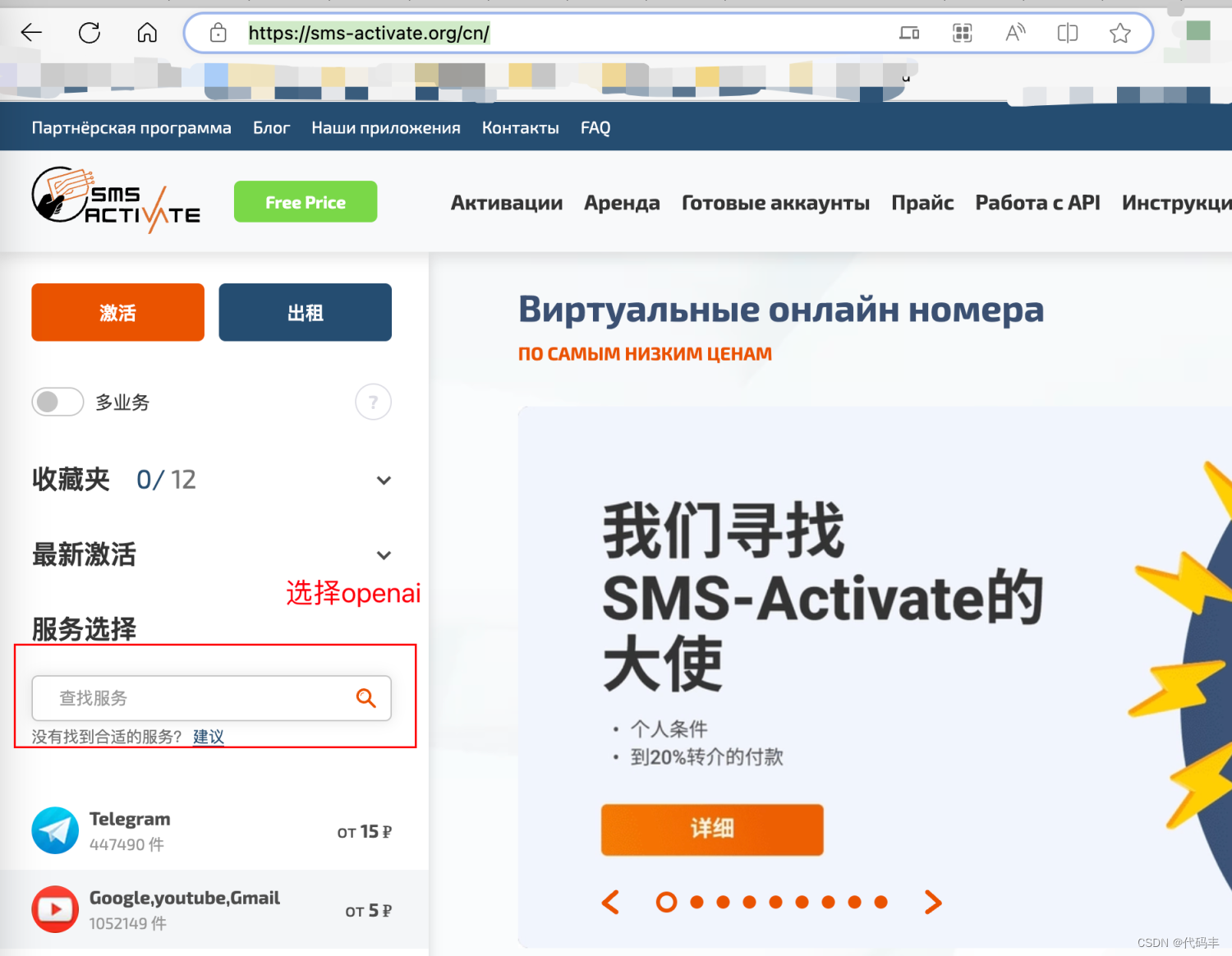
Task: Select the last carousel slide dot
Action: pos(880,902)
